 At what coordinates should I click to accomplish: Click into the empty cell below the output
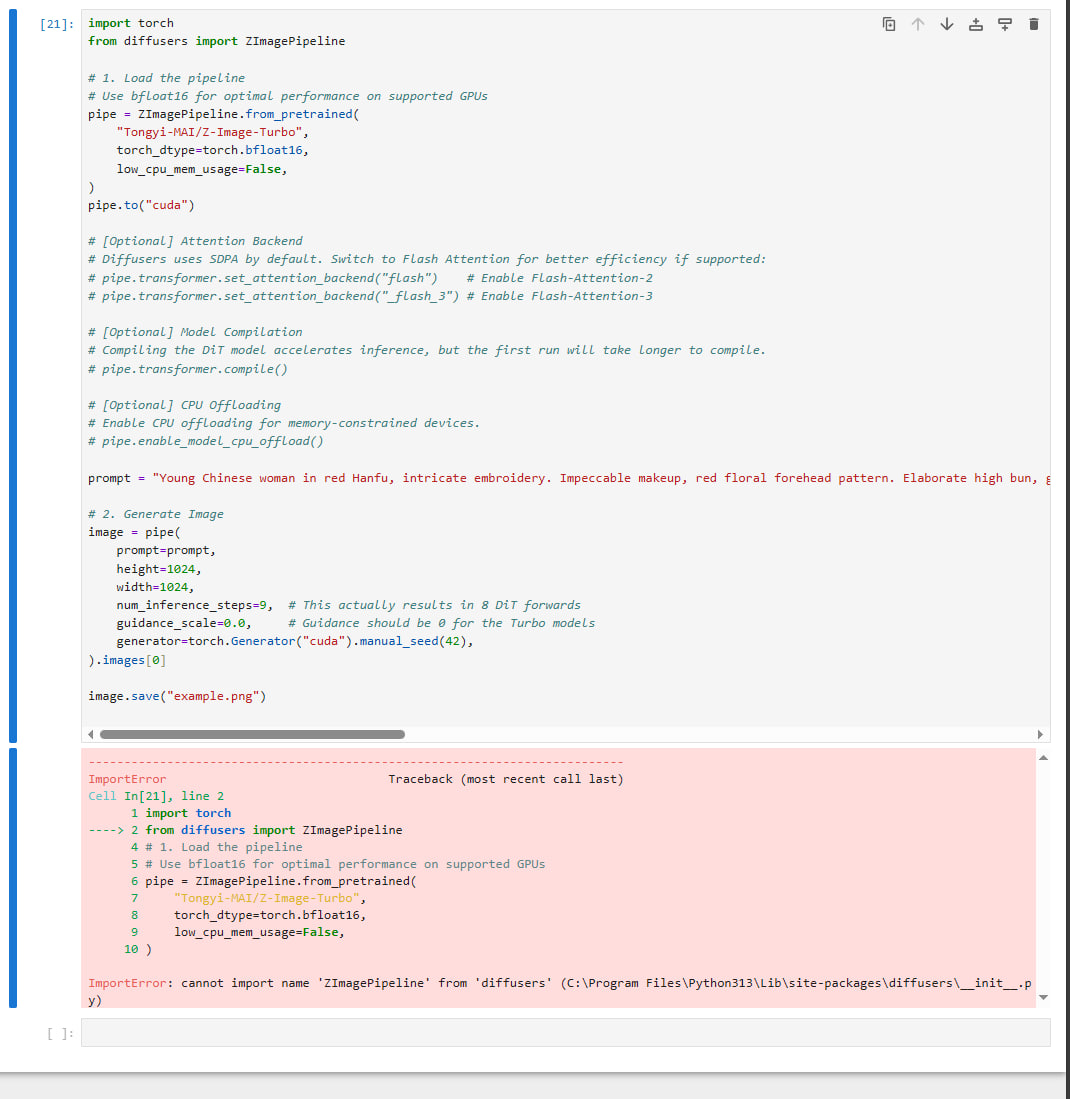pos(565,1032)
